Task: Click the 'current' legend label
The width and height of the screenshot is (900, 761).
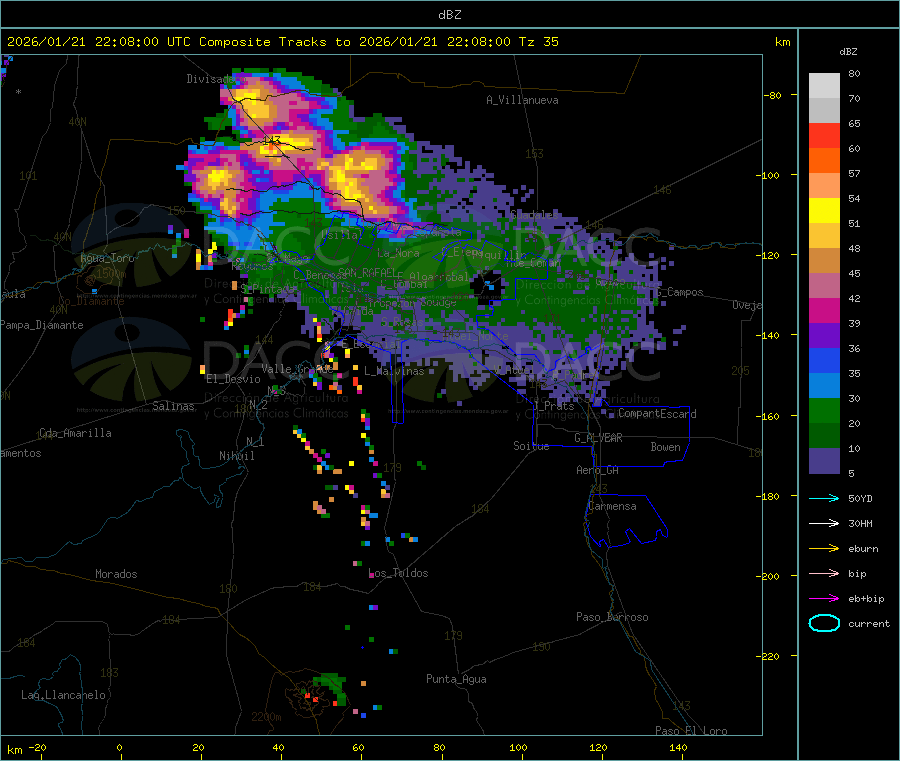Action: pyautogui.click(x=869, y=623)
